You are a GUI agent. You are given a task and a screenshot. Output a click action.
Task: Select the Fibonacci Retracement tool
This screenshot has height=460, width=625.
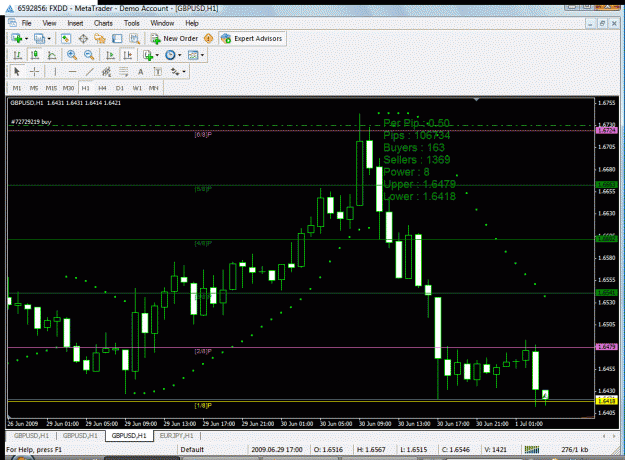coord(123,72)
